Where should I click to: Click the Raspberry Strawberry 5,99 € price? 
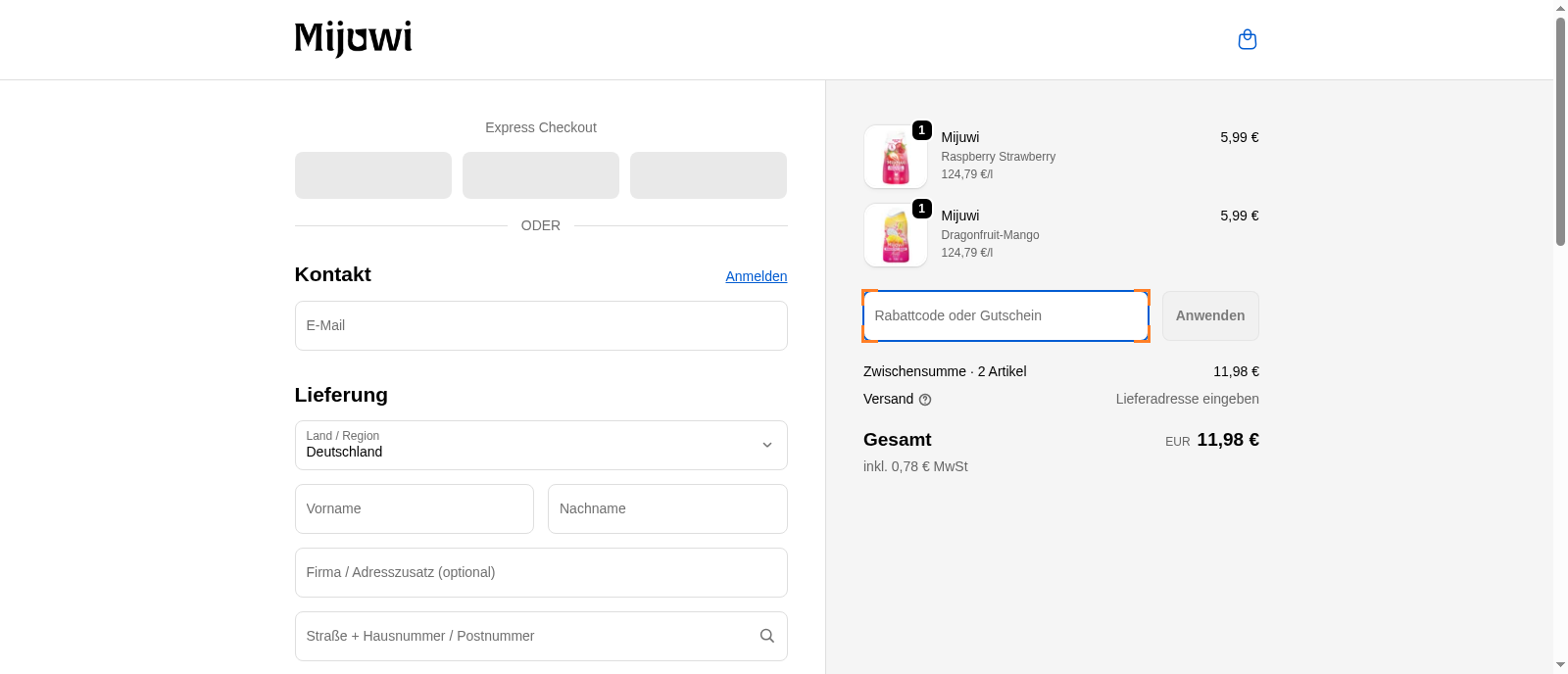pos(1240,137)
